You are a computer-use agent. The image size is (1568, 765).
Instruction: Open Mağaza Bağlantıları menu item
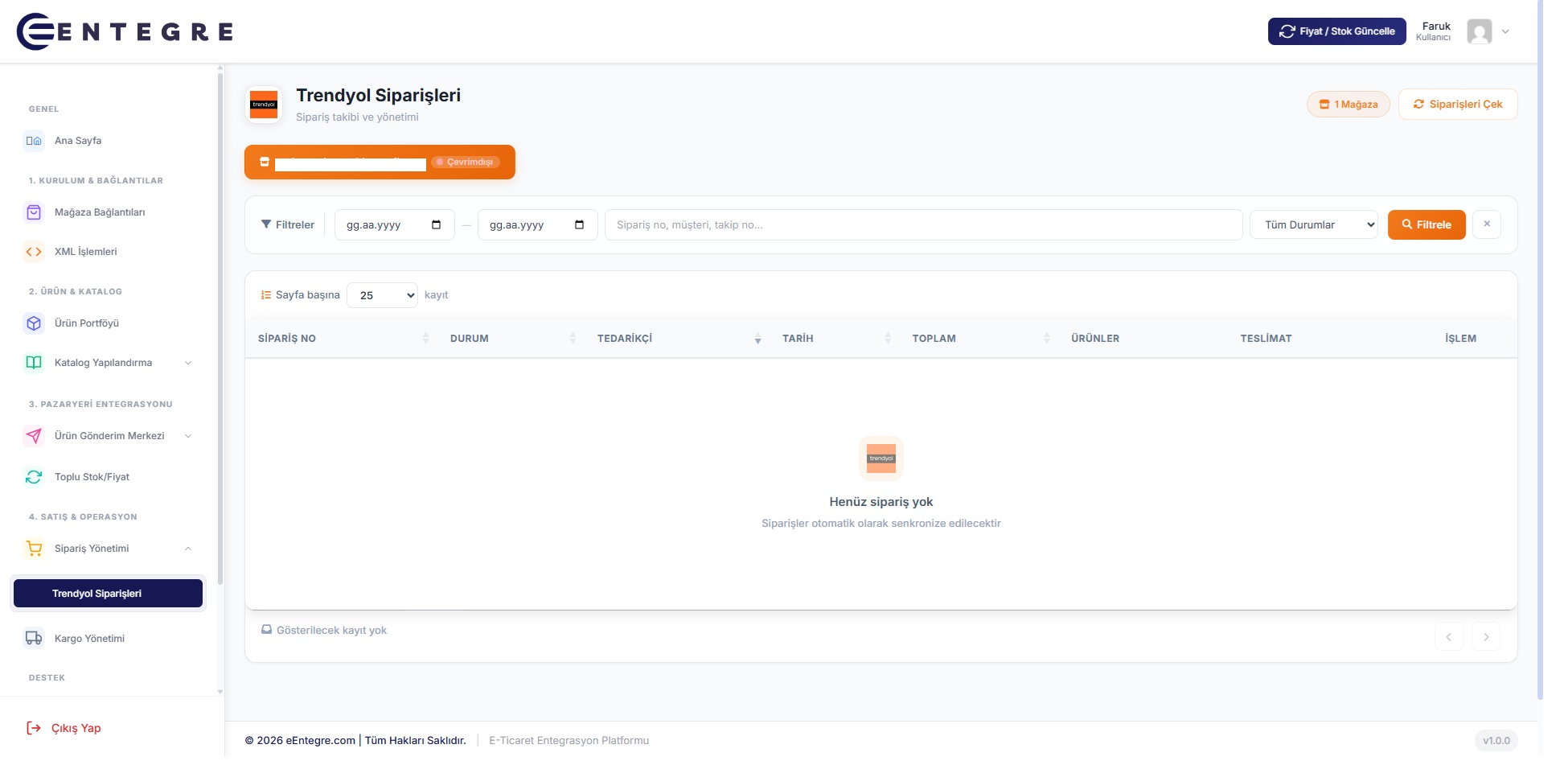(108, 212)
